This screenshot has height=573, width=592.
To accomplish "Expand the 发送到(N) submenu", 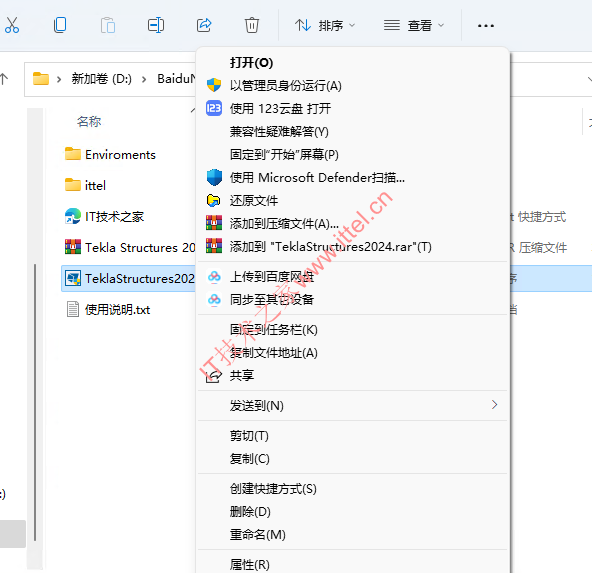I will 352,405.
